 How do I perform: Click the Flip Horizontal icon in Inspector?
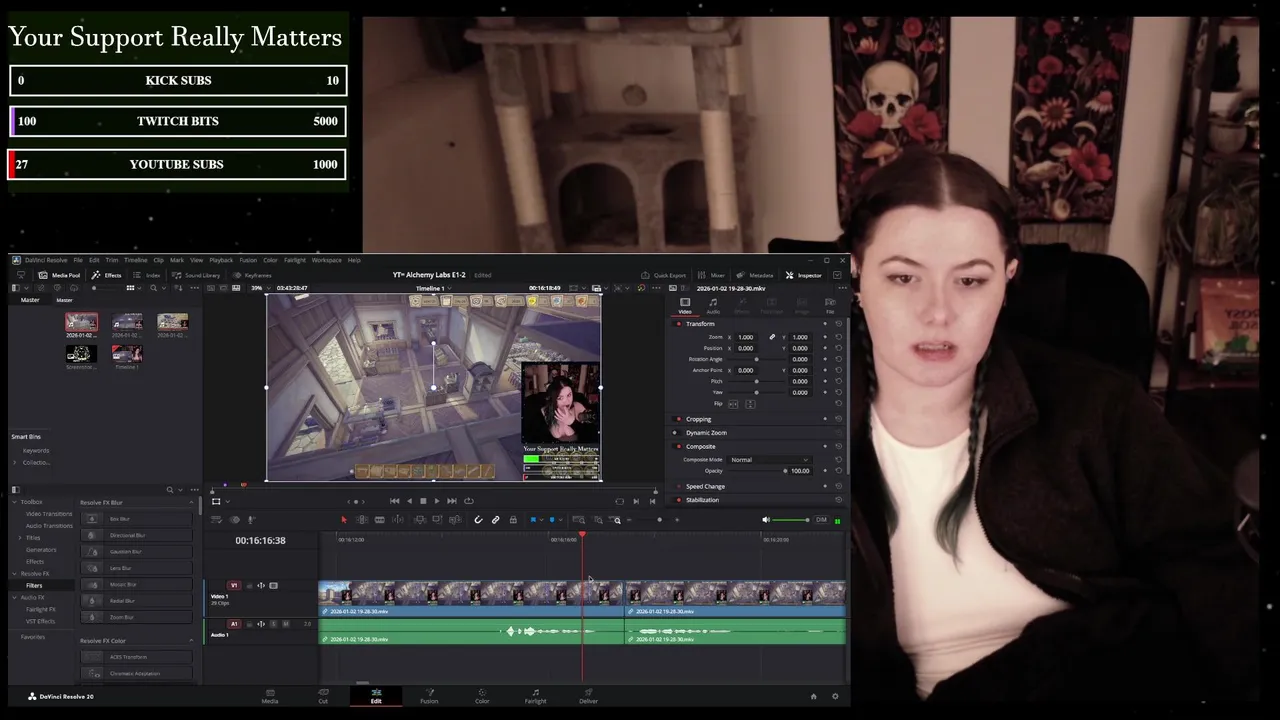pos(733,404)
